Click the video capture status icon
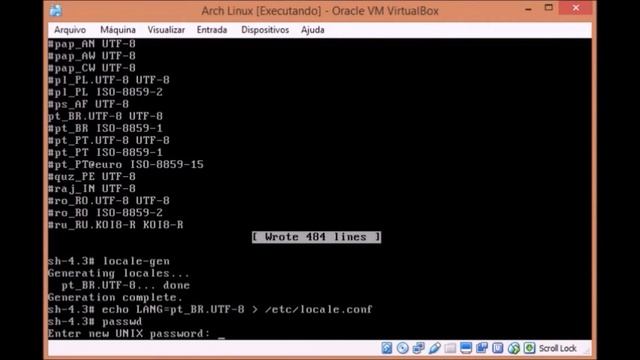 tap(482, 348)
